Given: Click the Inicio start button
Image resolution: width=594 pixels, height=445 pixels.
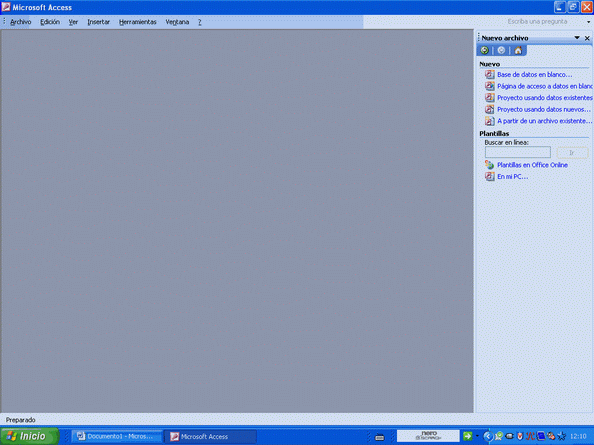Looking at the screenshot, I should [30, 436].
